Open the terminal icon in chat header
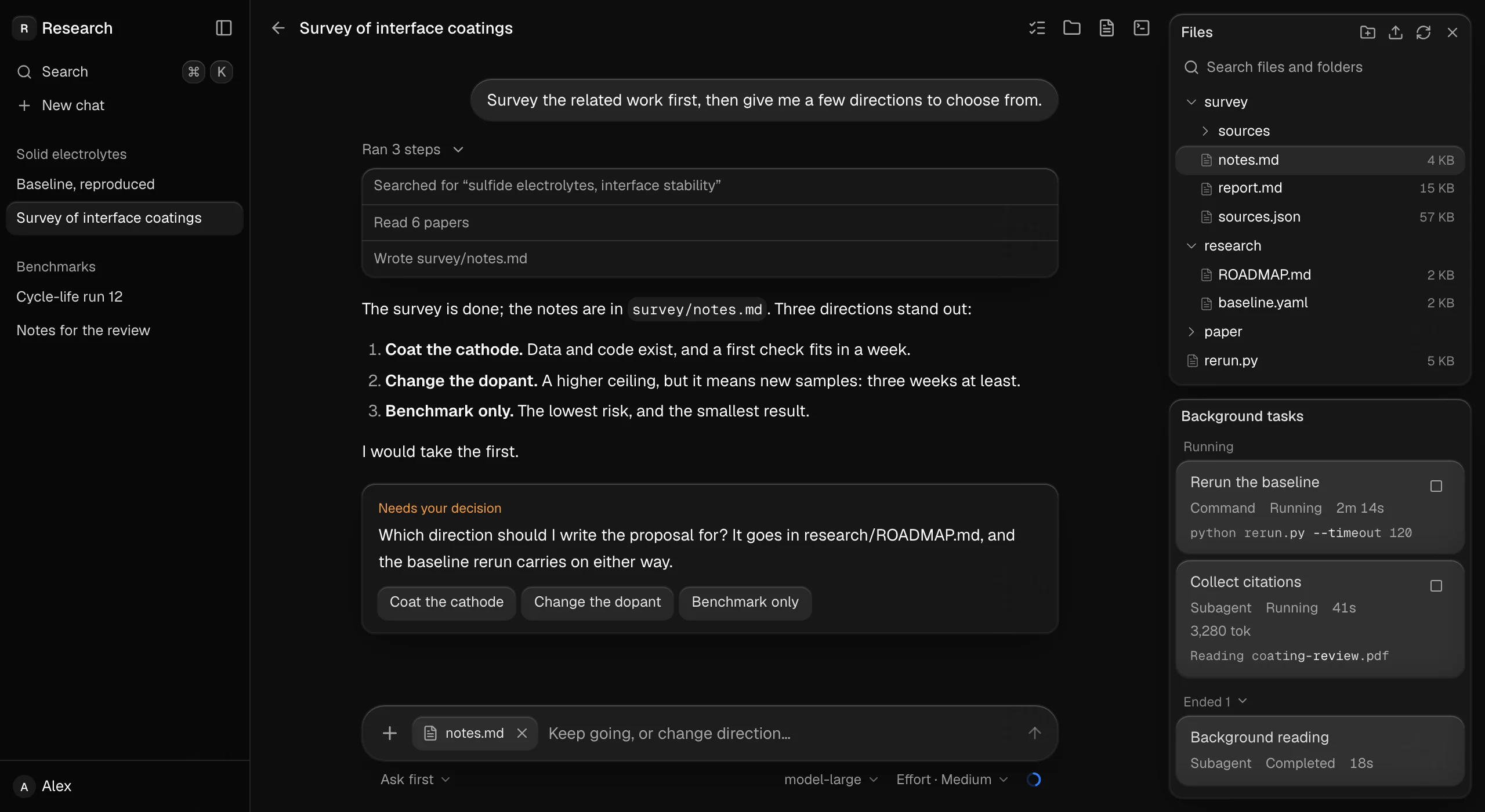1485x812 pixels. coord(1142,28)
